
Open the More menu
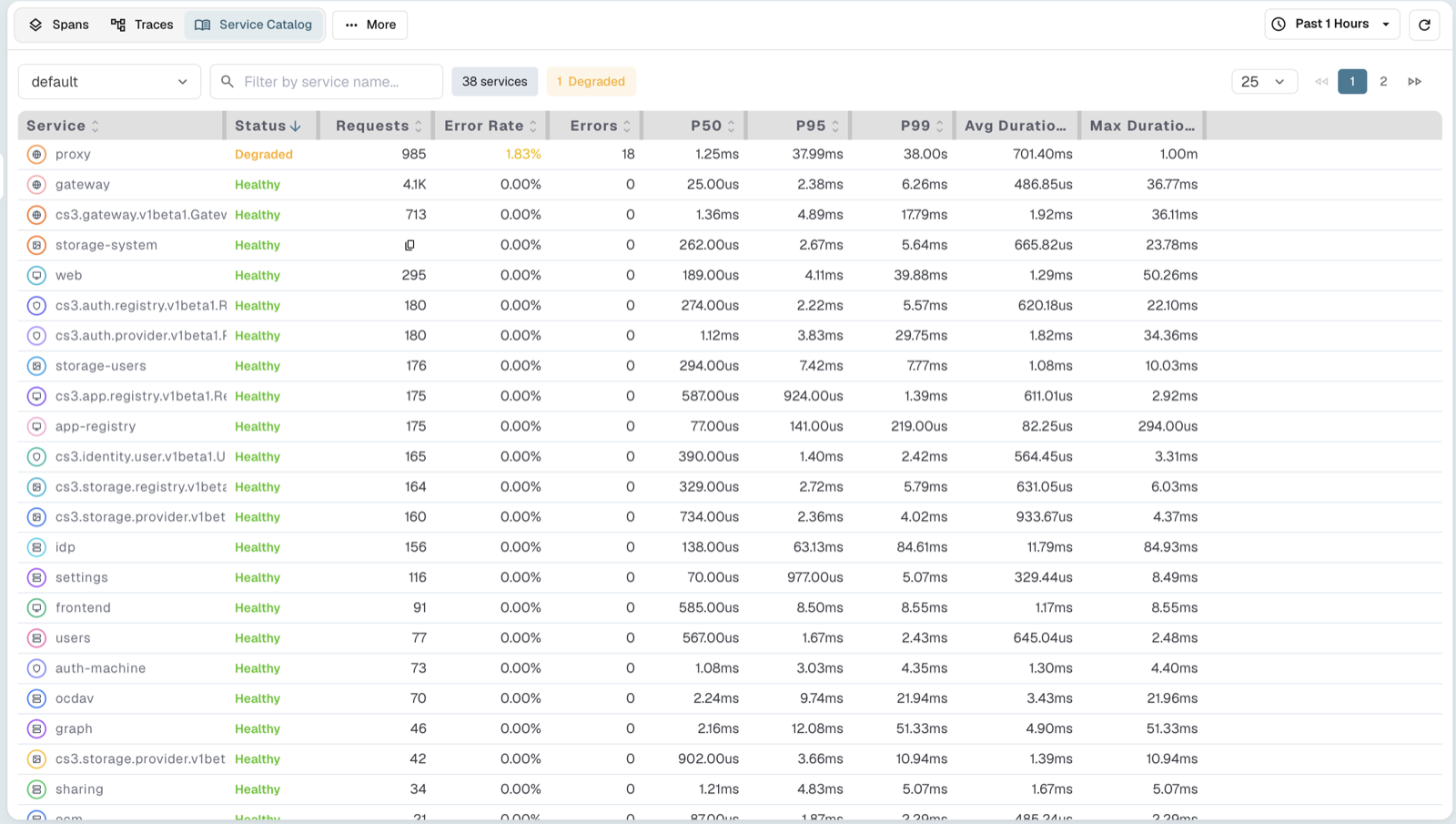[369, 25]
